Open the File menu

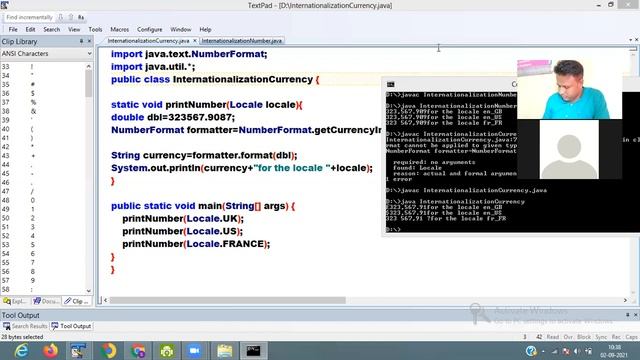pos(13,29)
